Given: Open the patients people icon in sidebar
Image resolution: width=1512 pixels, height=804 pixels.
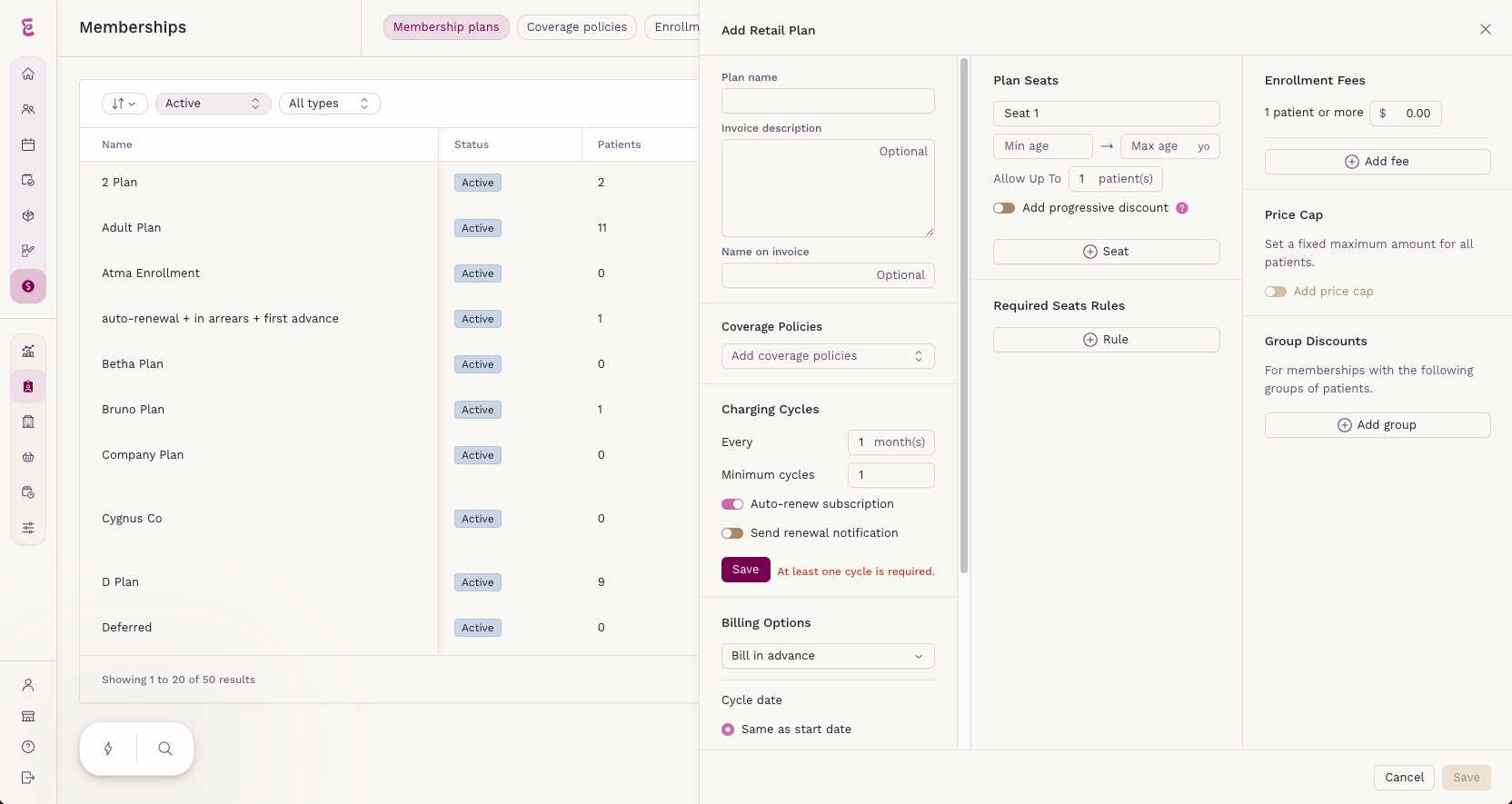Looking at the screenshot, I should 28,109.
